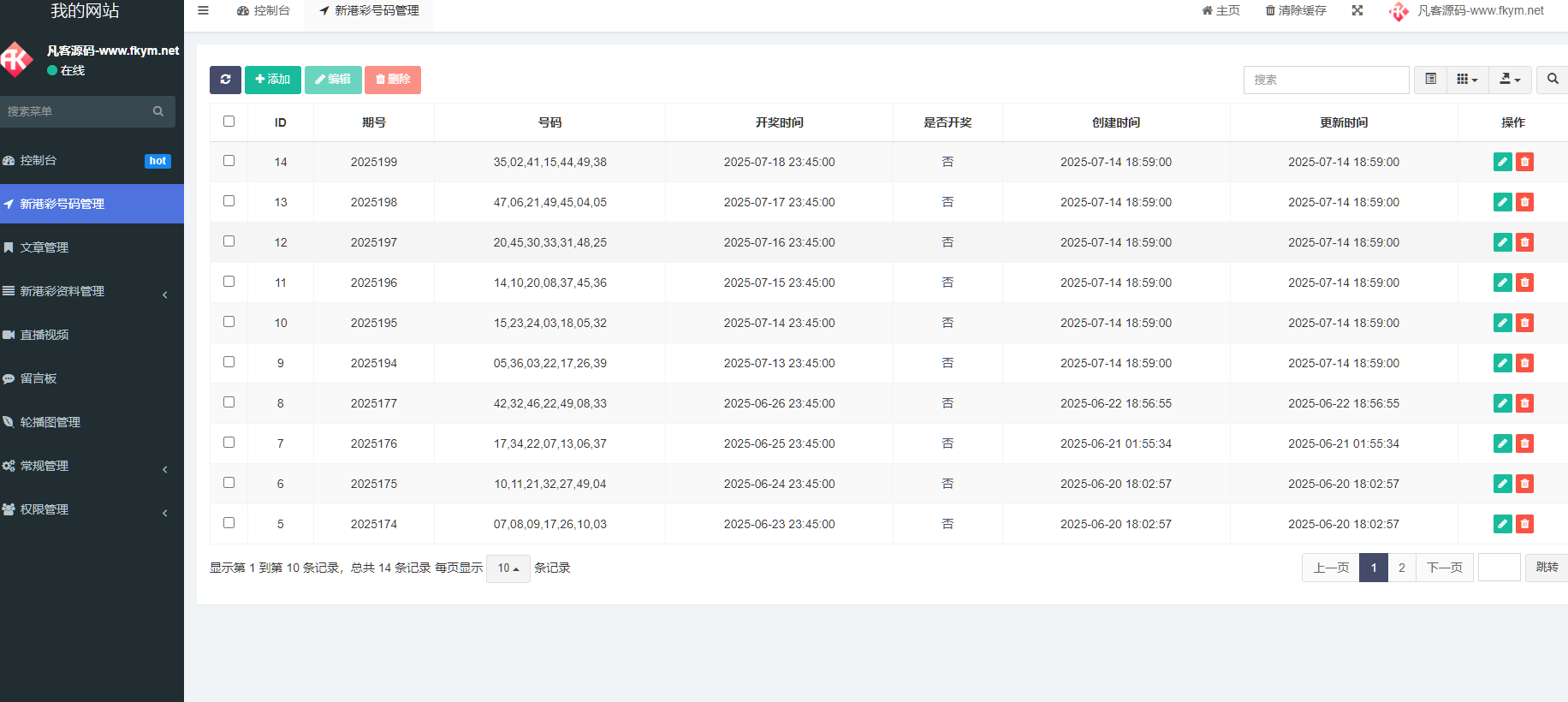
Task: Check the row with ID 7
Action: point(229,443)
